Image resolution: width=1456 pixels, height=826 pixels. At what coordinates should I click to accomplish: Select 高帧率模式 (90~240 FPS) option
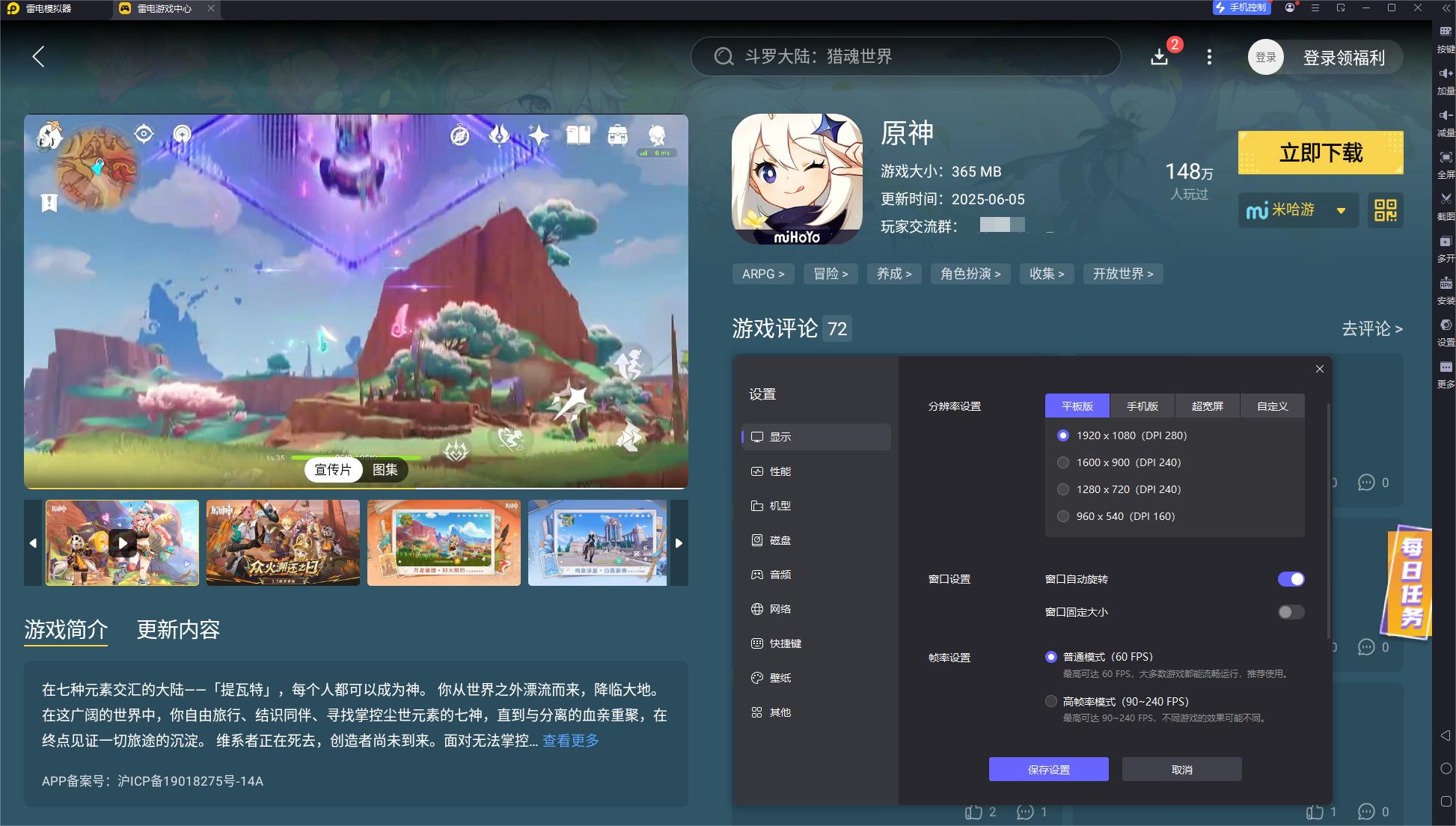1050,701
